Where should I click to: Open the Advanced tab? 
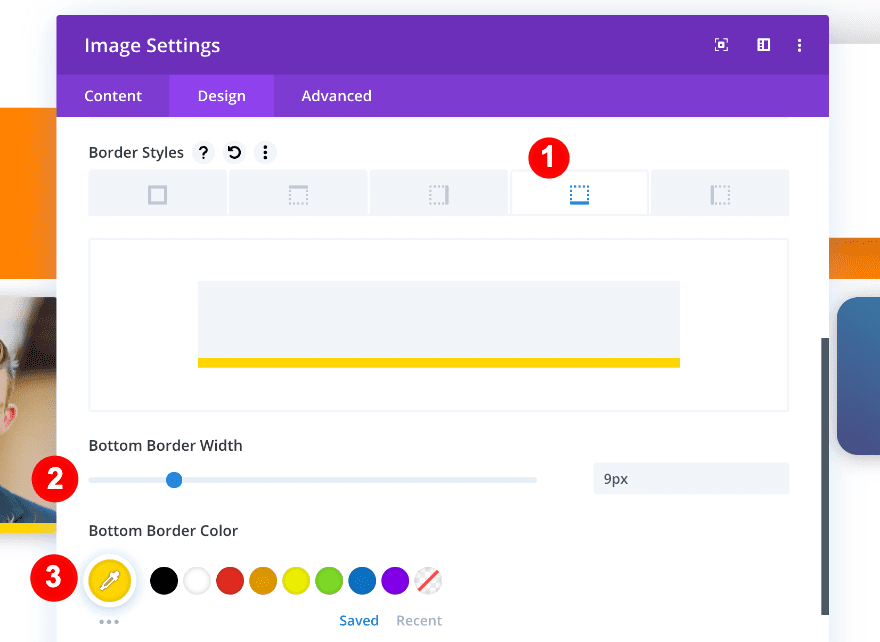coord(336,95)
